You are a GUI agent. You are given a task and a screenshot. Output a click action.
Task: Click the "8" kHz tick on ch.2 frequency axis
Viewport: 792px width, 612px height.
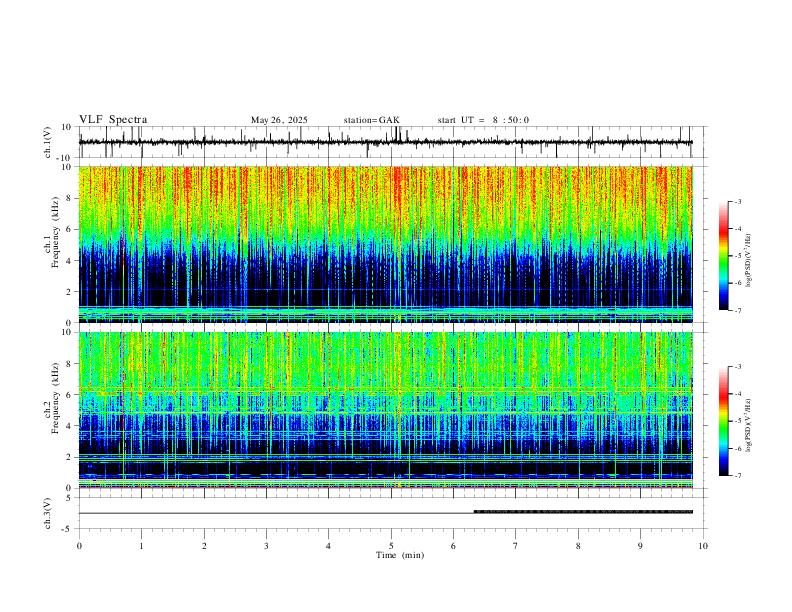(69, 364)
